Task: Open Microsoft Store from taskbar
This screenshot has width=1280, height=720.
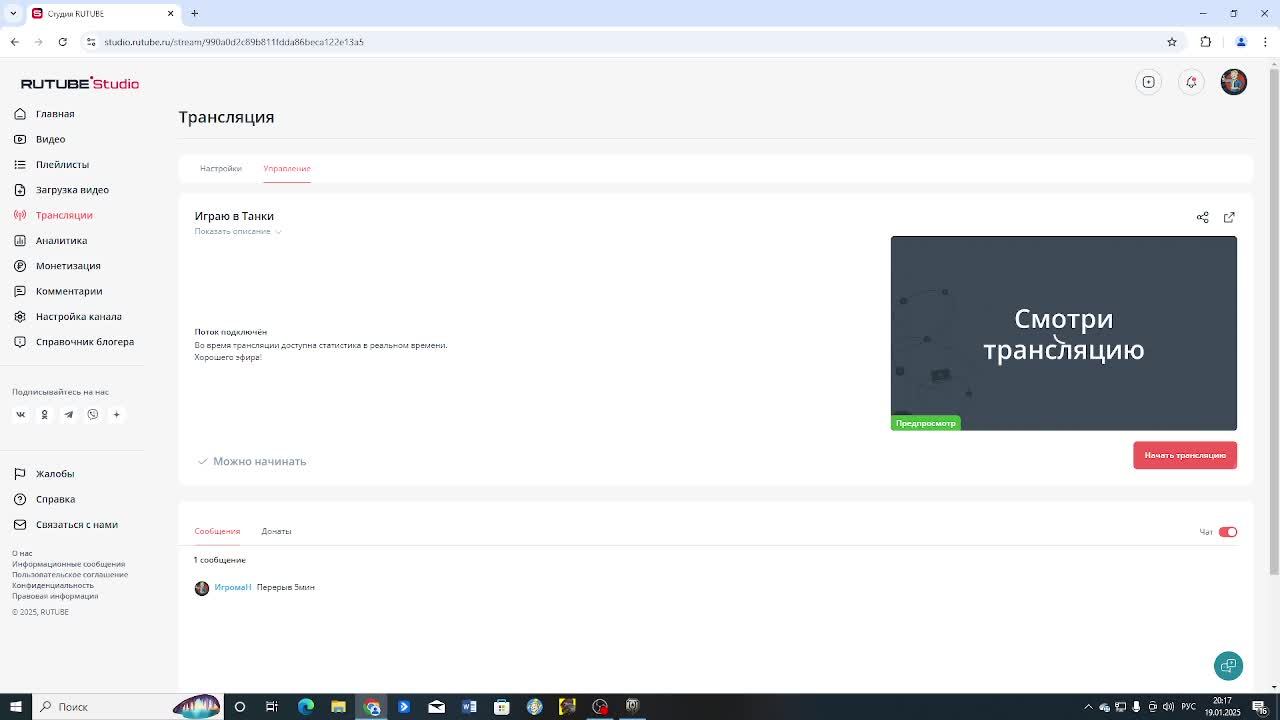Action: (502, 707)
